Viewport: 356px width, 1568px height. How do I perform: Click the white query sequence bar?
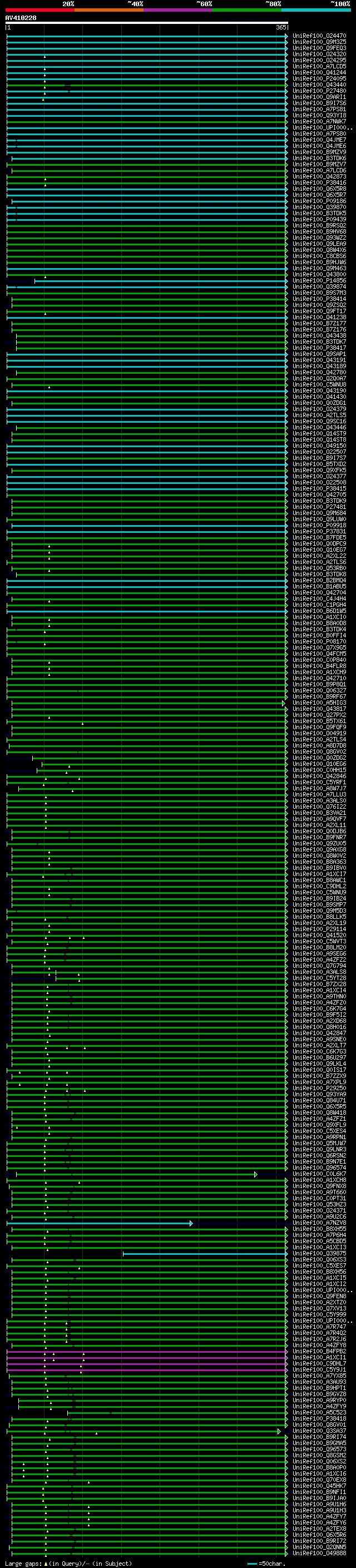click(x=147, y=22)
